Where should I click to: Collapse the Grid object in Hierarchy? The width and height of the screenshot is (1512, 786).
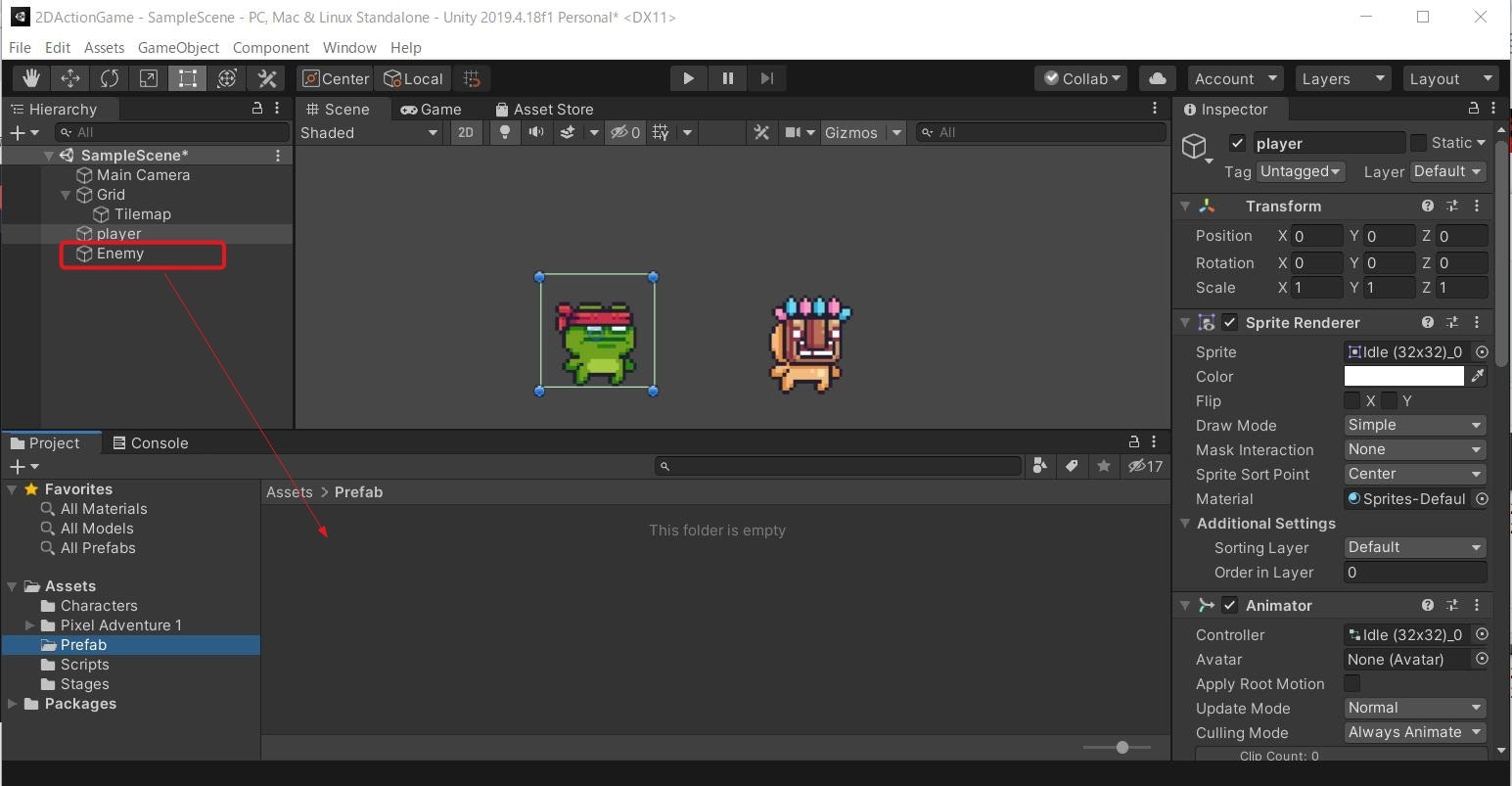pyautogui.click(x=66, y=195)
